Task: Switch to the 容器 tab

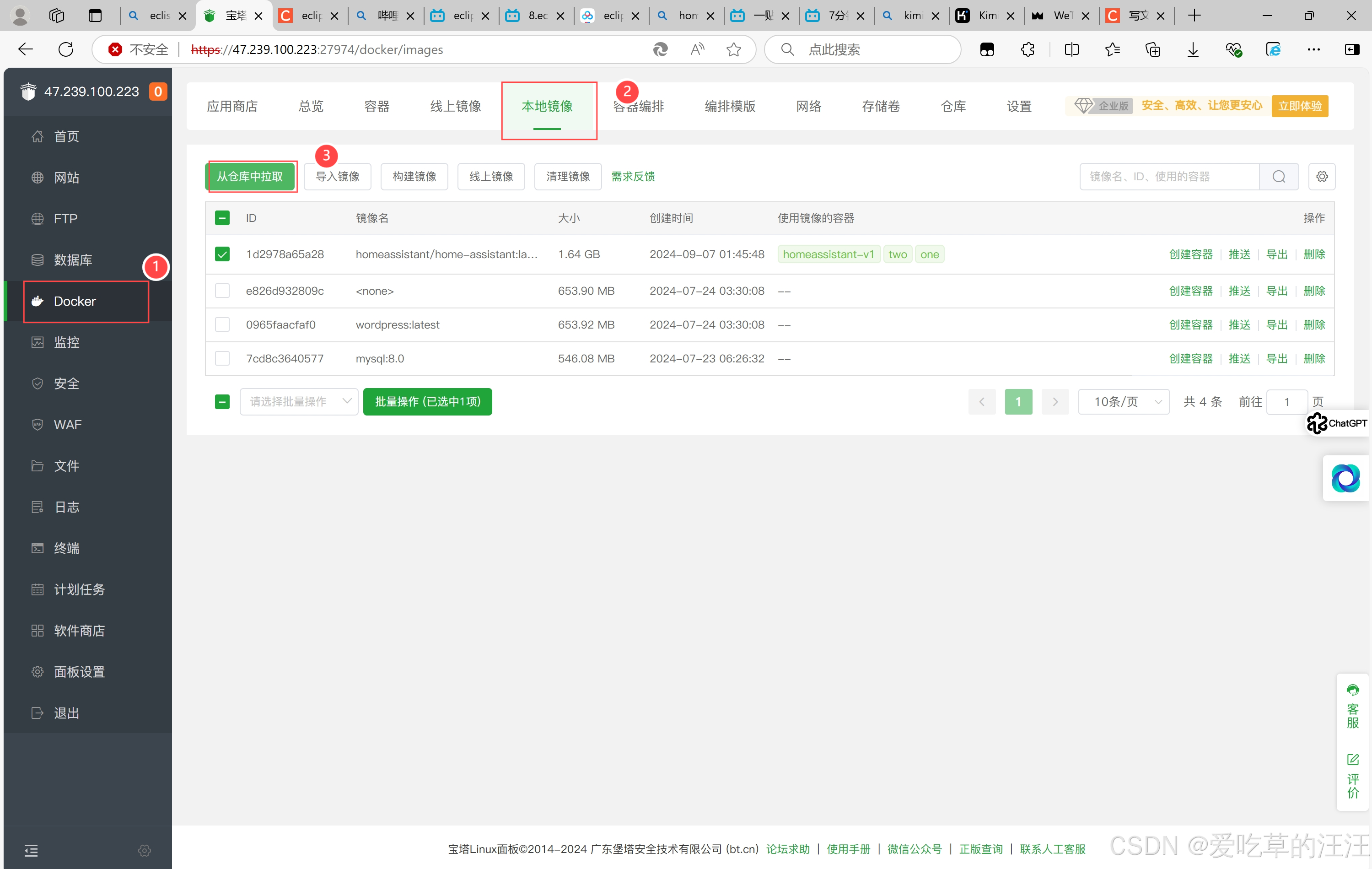Action: [377, 107]
